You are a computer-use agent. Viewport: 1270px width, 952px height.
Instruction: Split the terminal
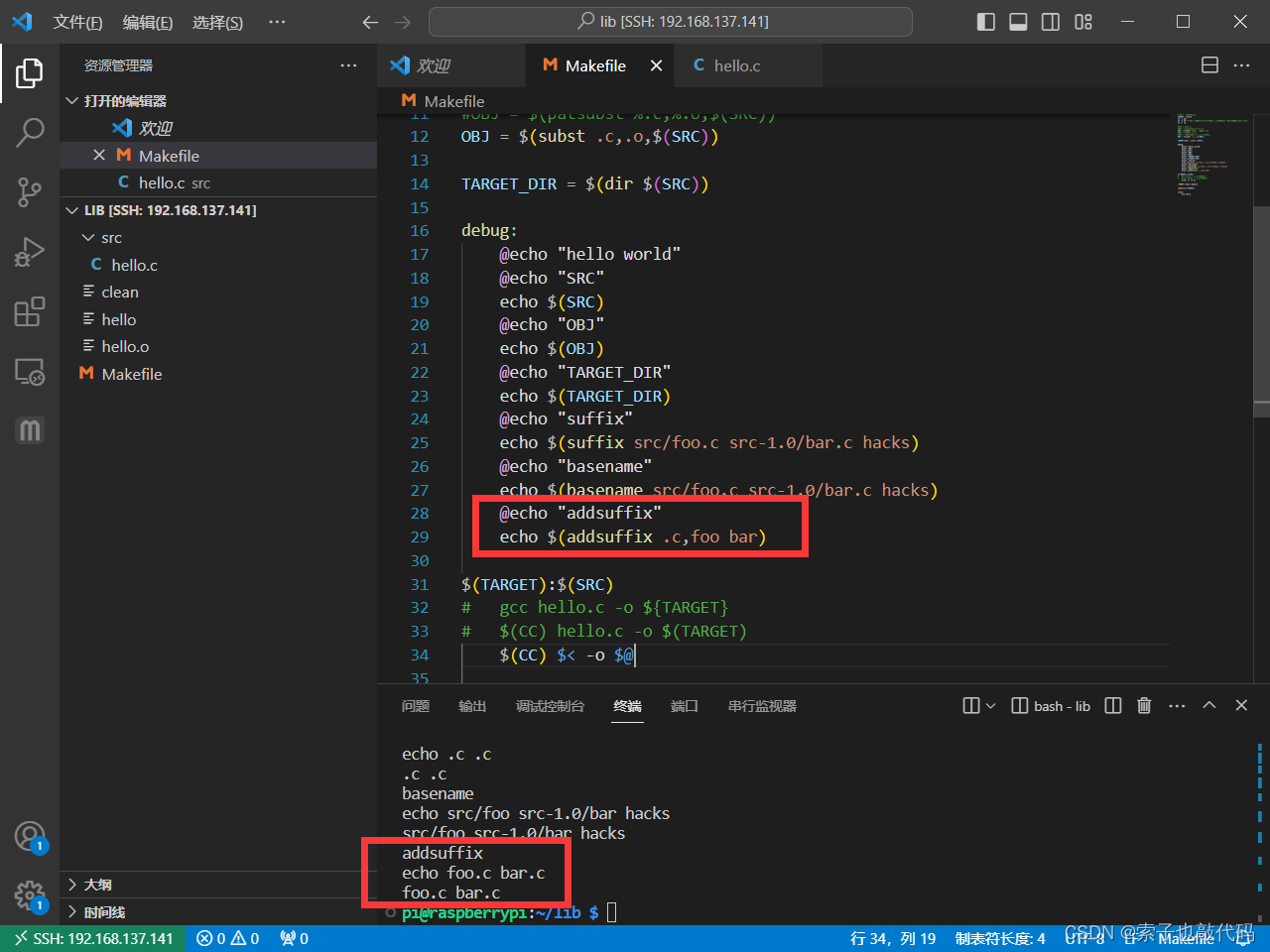pos(1113,706)
